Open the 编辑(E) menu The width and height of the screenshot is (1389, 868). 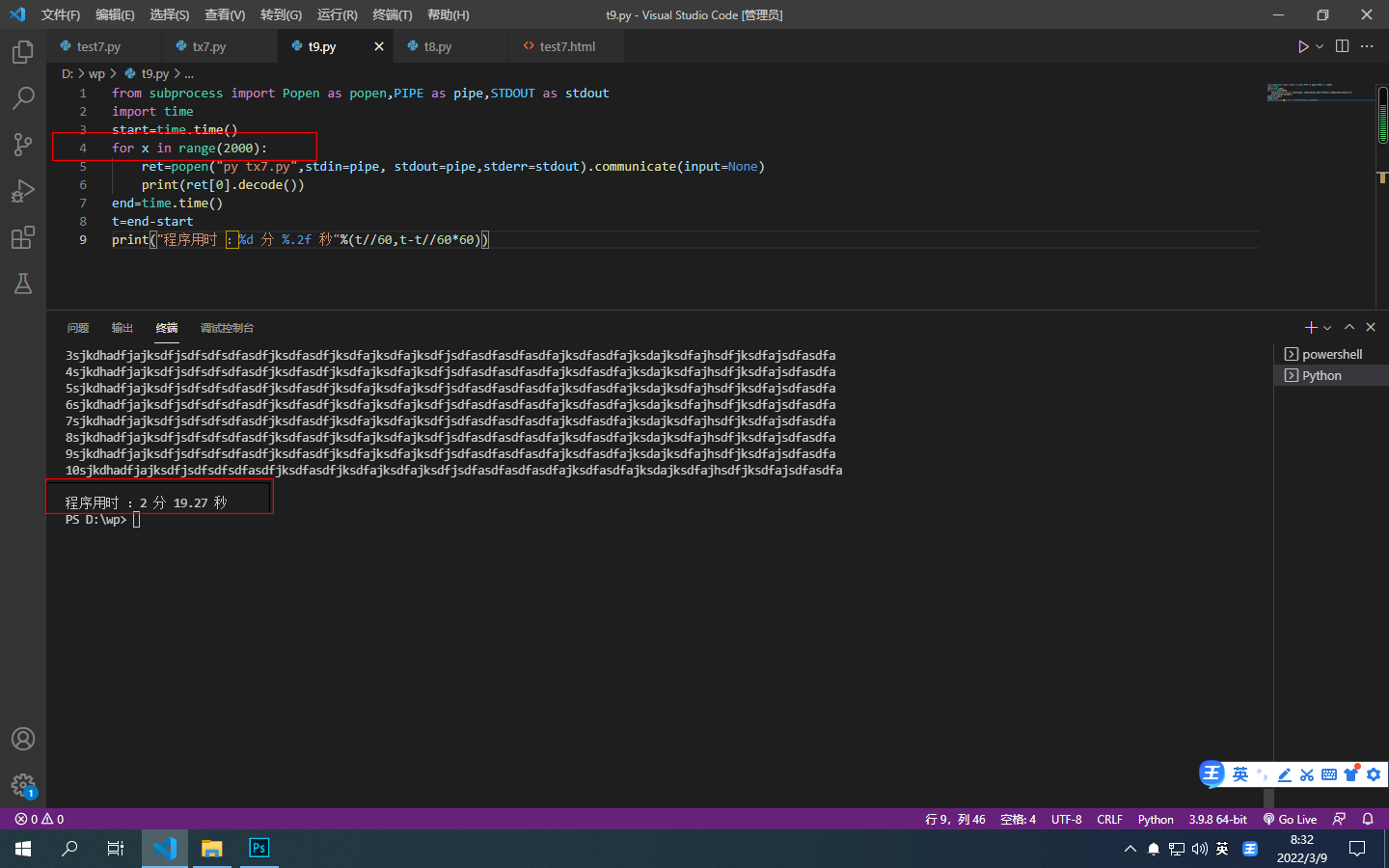click(115, 14)
